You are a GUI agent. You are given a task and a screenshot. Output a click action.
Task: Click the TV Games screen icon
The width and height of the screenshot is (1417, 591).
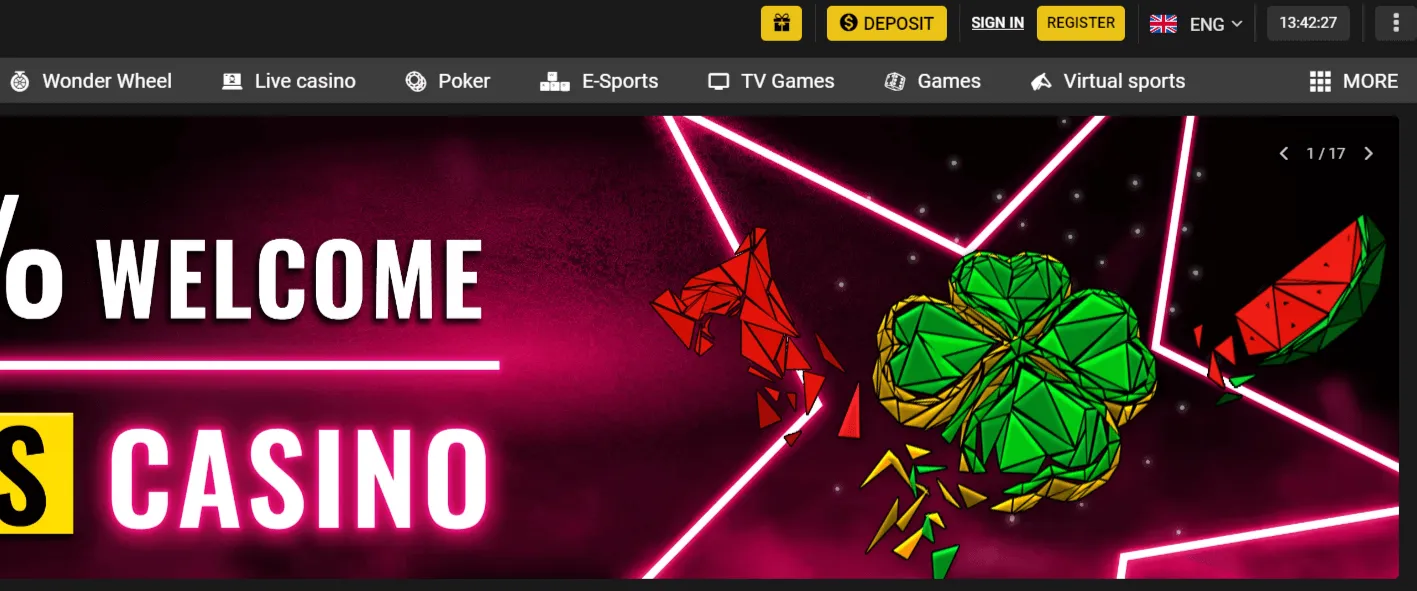(x=719, y=82)
